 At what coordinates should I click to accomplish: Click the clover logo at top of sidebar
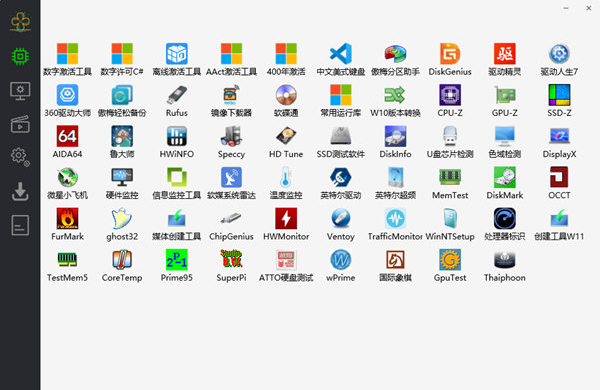coord(20,22)
